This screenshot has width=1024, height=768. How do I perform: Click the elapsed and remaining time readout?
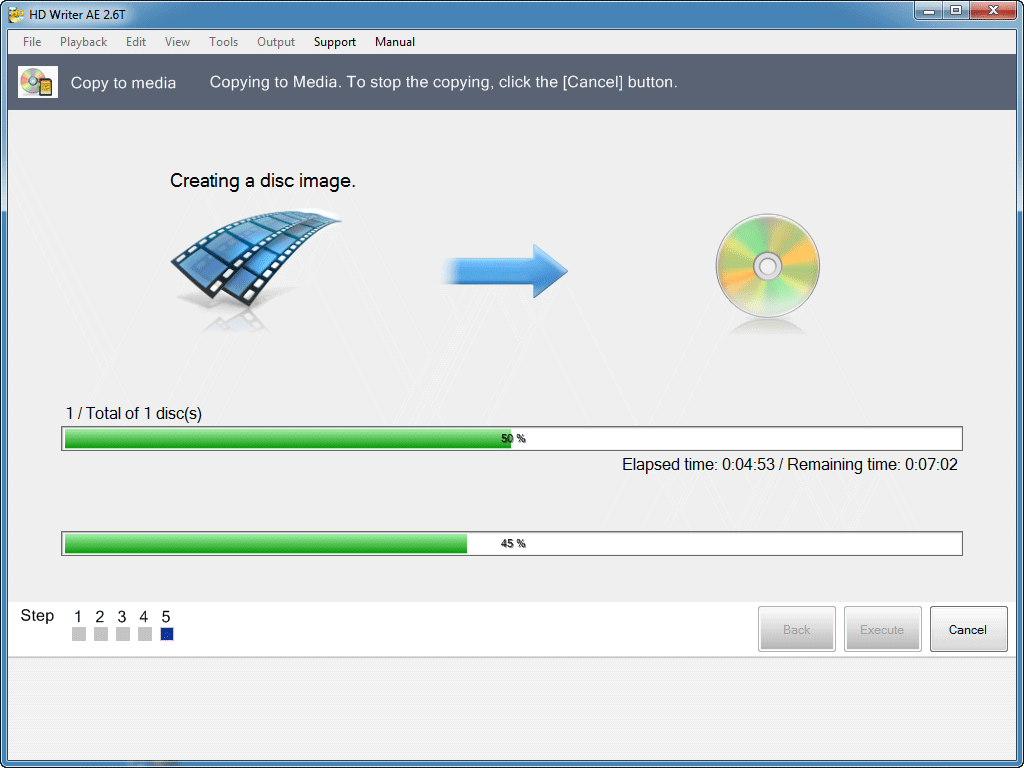790,465
